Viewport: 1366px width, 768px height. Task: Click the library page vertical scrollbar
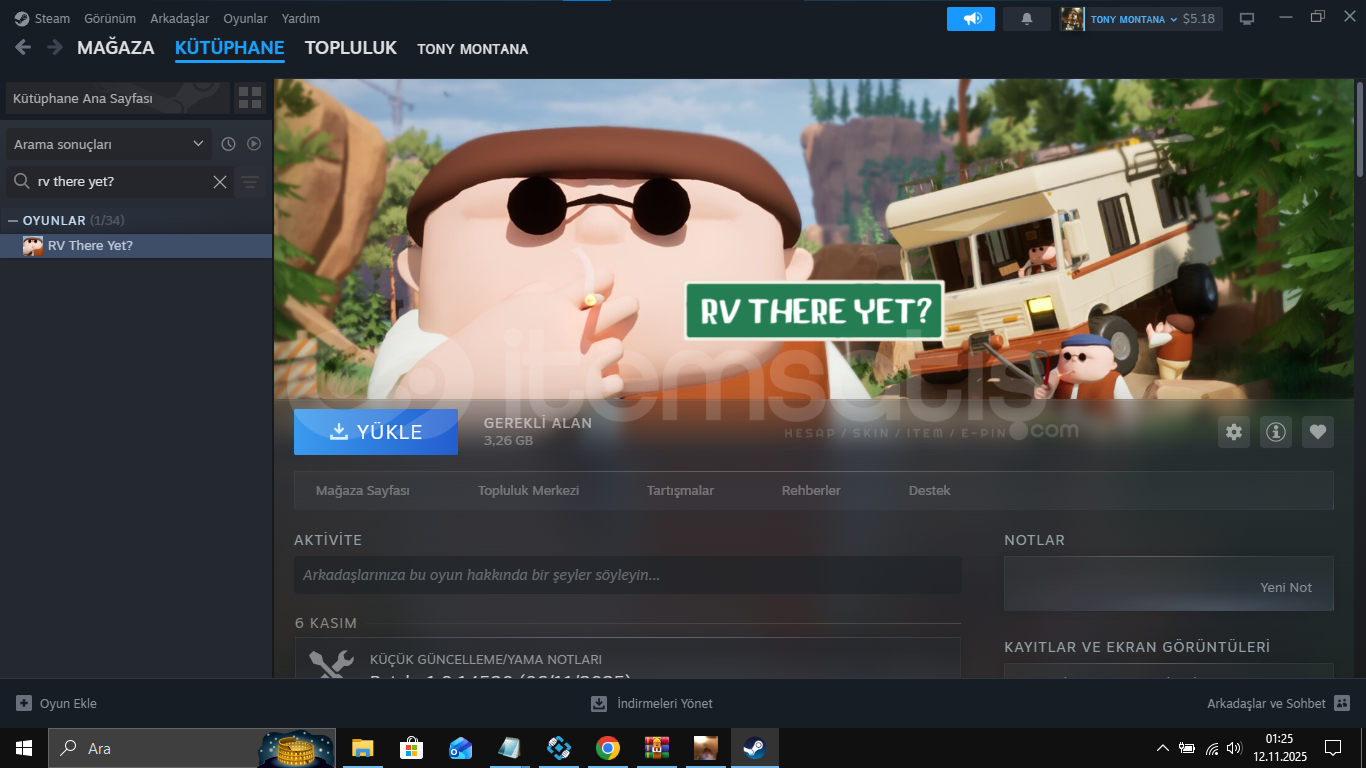[x=1359, y=130]
